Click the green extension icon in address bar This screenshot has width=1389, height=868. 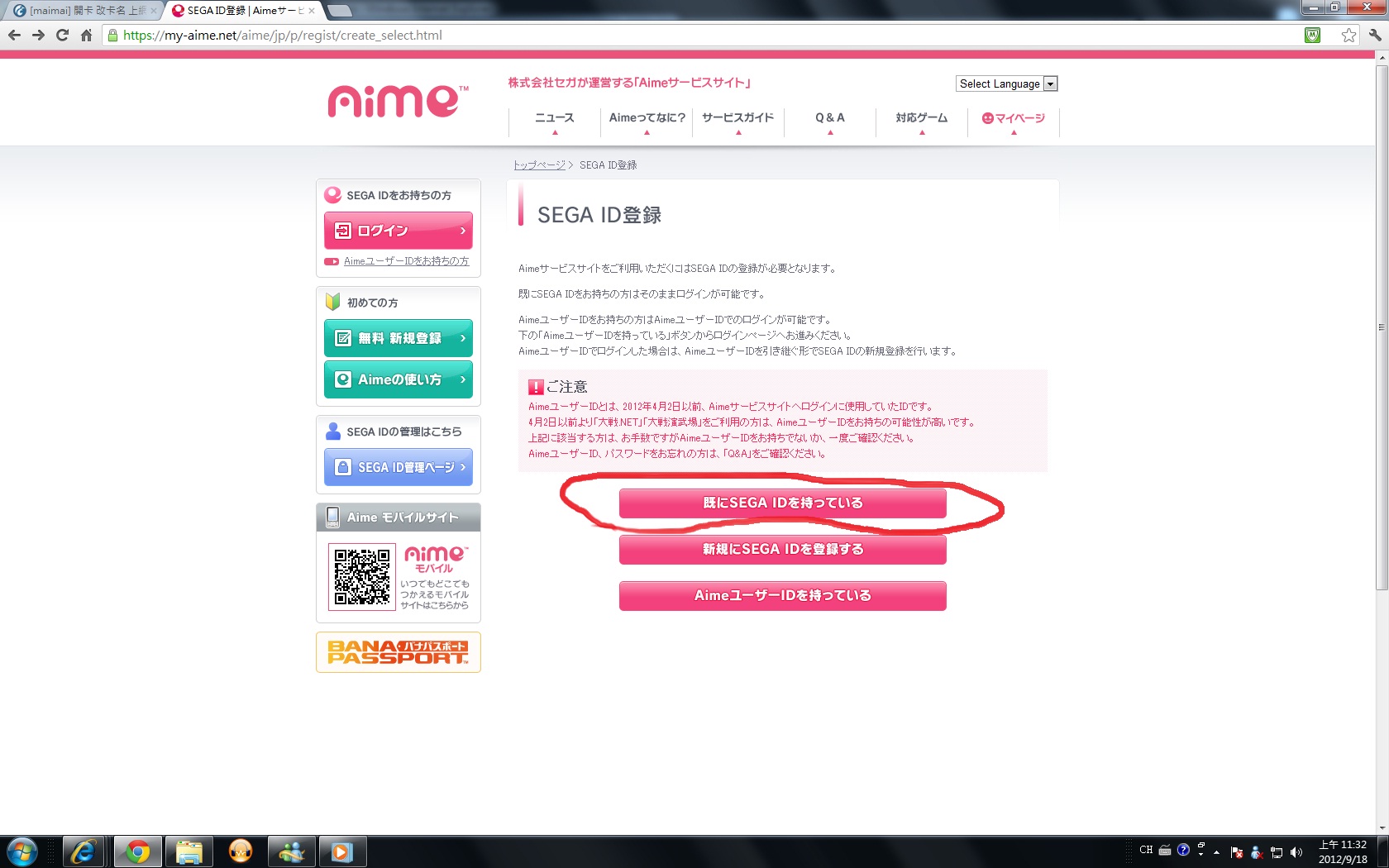pos(1312,35)
